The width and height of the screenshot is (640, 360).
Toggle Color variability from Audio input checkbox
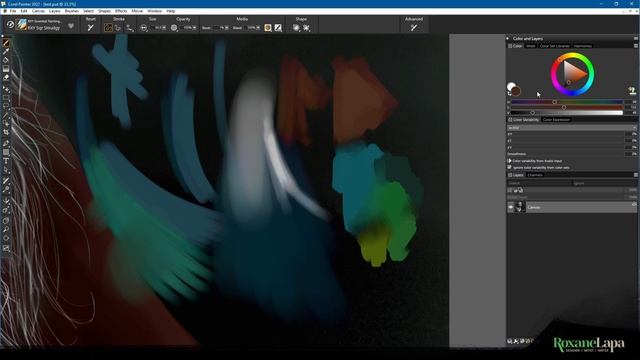pos(509,161)
